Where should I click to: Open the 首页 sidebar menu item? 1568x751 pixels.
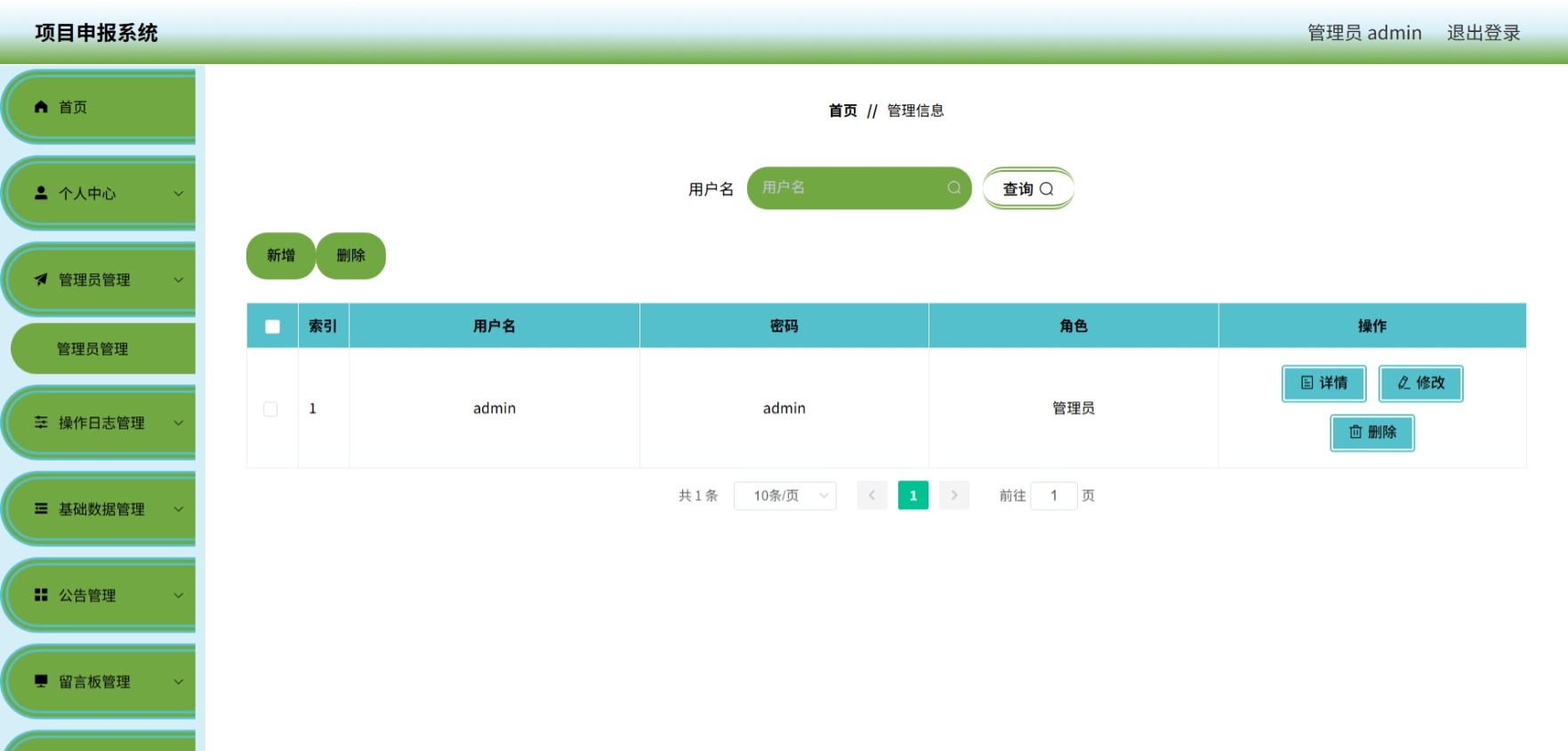100,107
